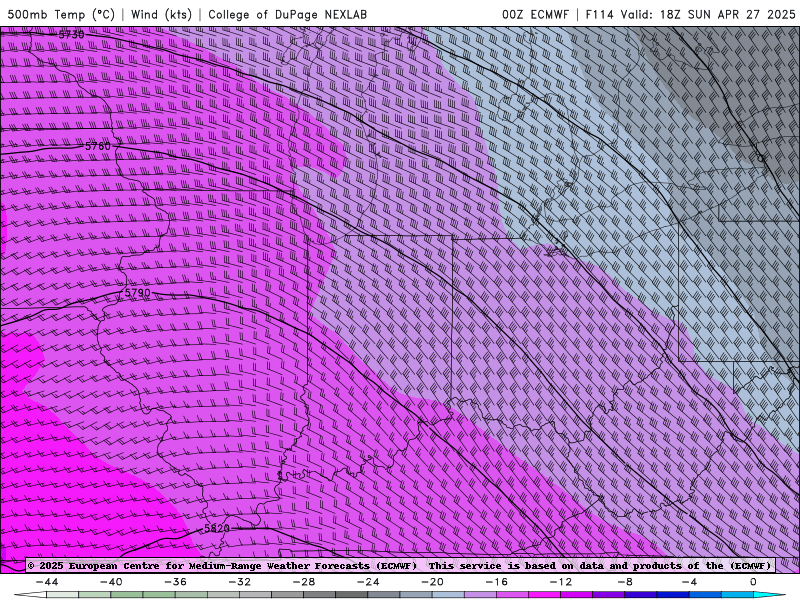Click the '500mb Temp (°C)' title text
Viewport: 800px width, 600px height.
tap(61, 14)
